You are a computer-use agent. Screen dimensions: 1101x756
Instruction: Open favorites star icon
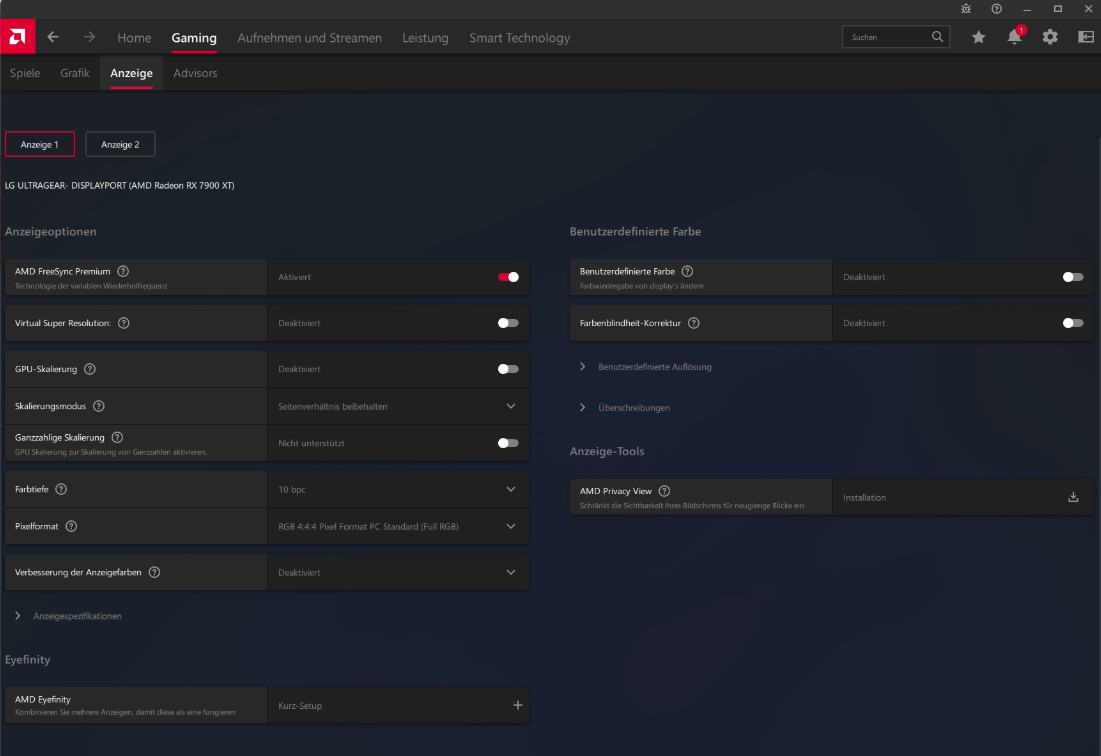coord(979,37)
